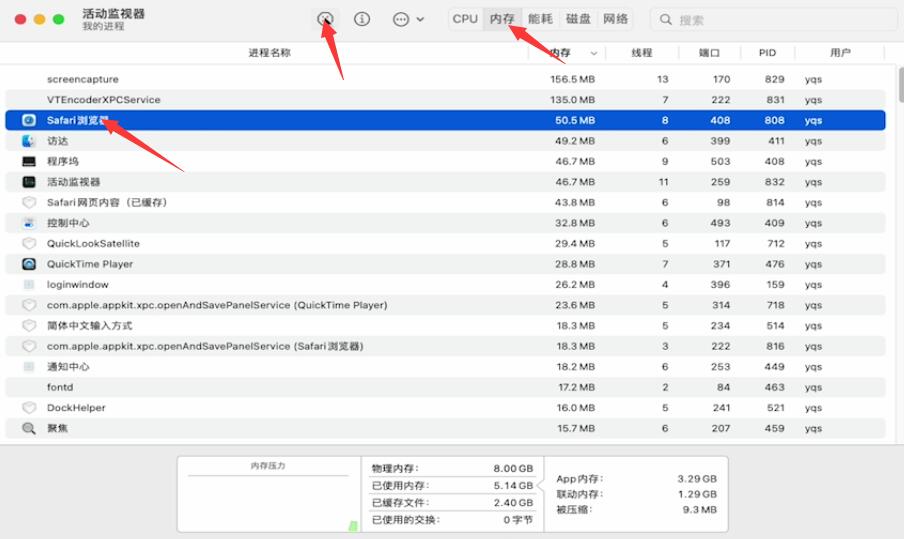Image resolution: width=904 pixels, height=539 pixels.
Task: Switch to the CPU tab
Action: pos(465,19)
